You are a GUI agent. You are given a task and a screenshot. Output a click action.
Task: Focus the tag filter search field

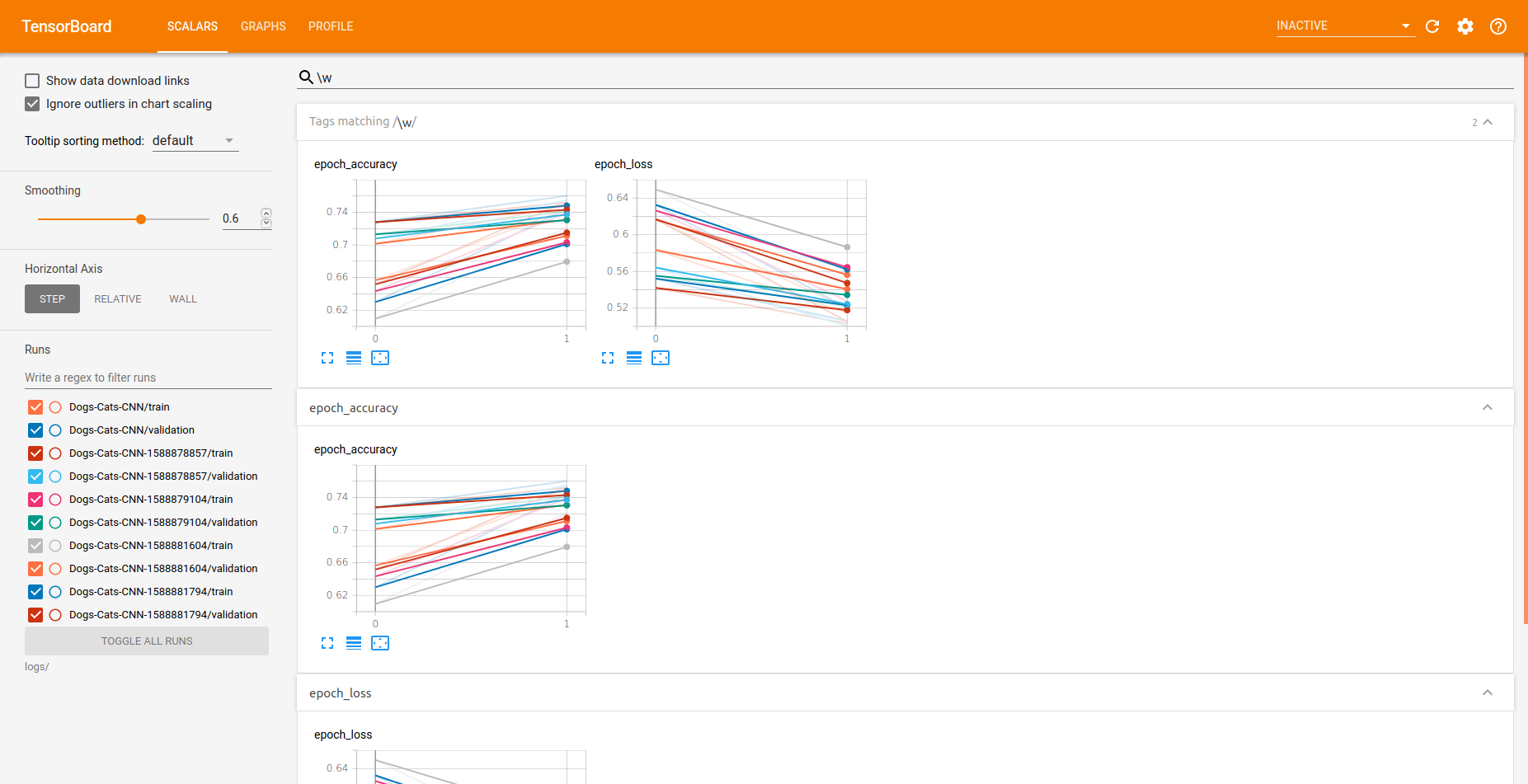pyautogui.click(x=914, y=77)
